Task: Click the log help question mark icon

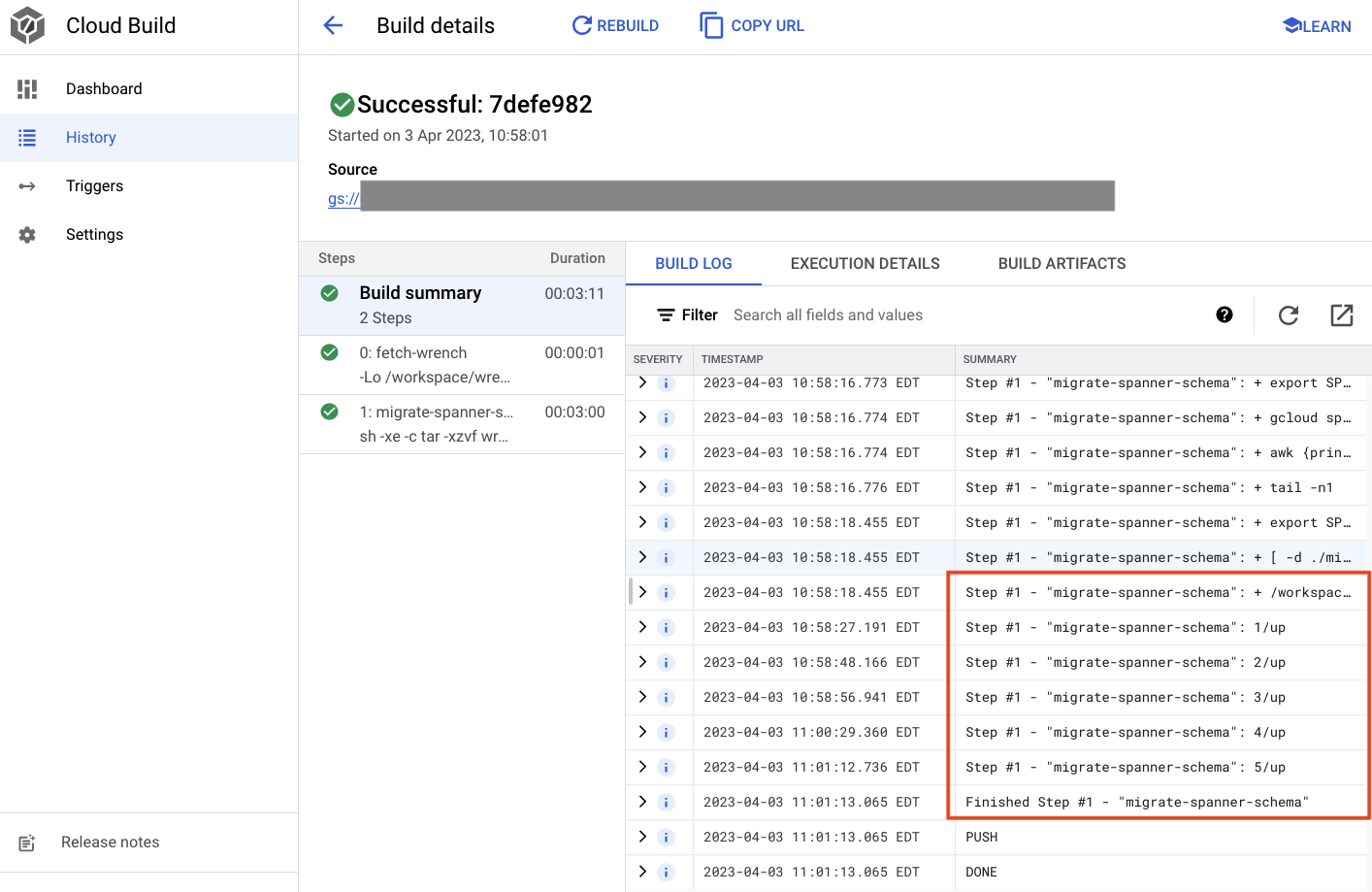Action: pyautogui.click(x=1225, y=314)
